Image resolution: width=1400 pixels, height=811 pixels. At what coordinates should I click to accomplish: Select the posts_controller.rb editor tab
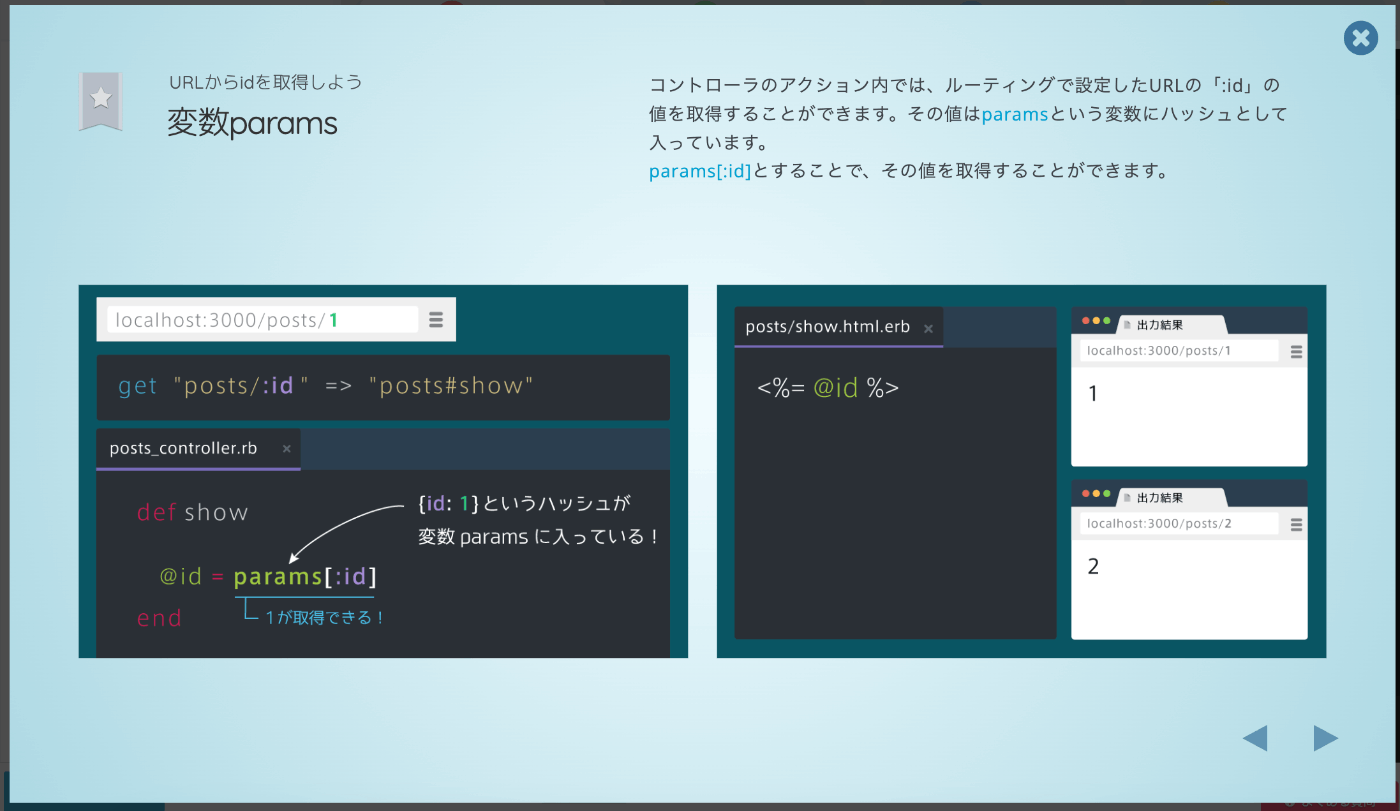[x=198, y=449]
